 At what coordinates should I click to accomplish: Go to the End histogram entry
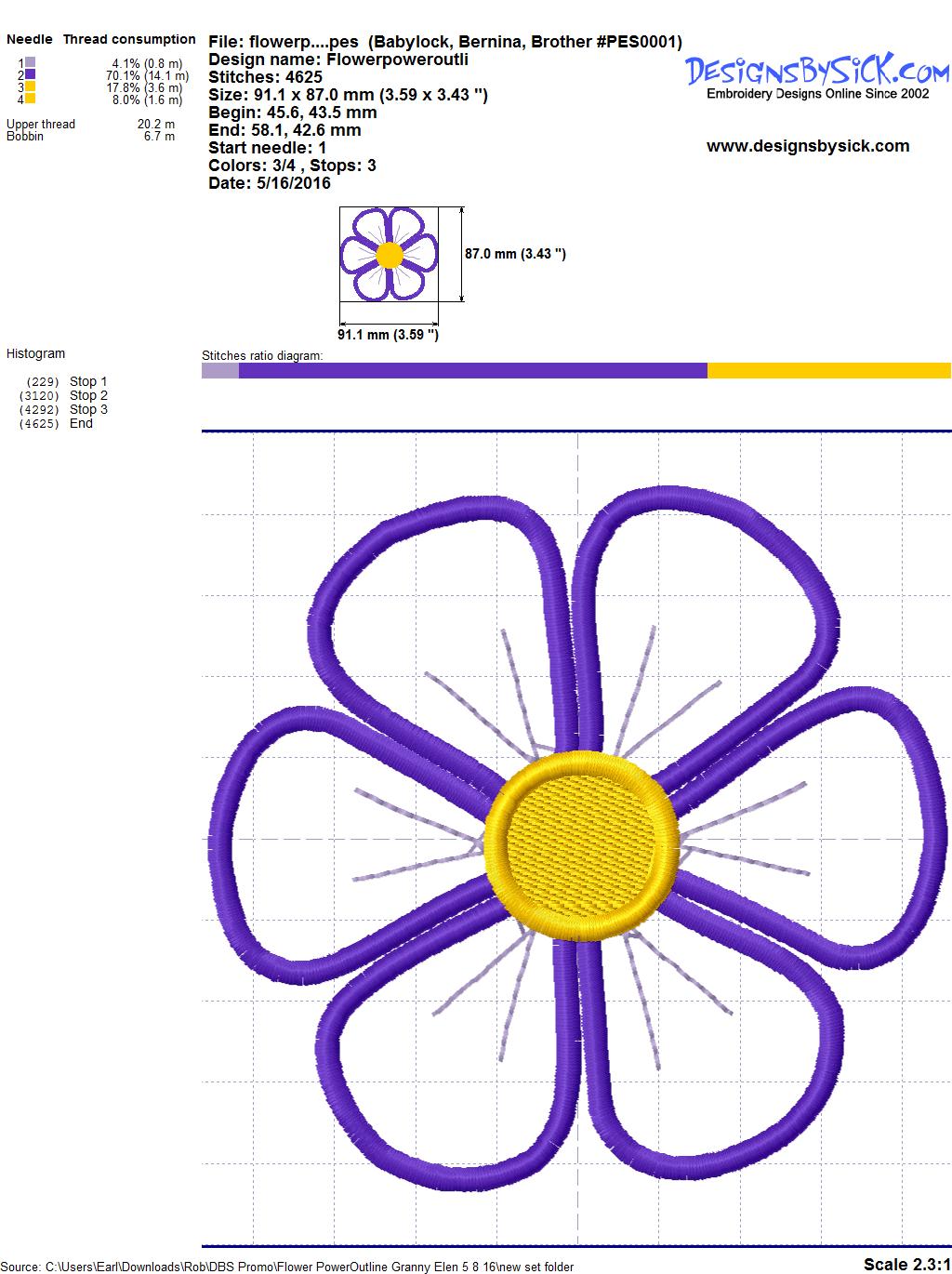click(81, 423)
